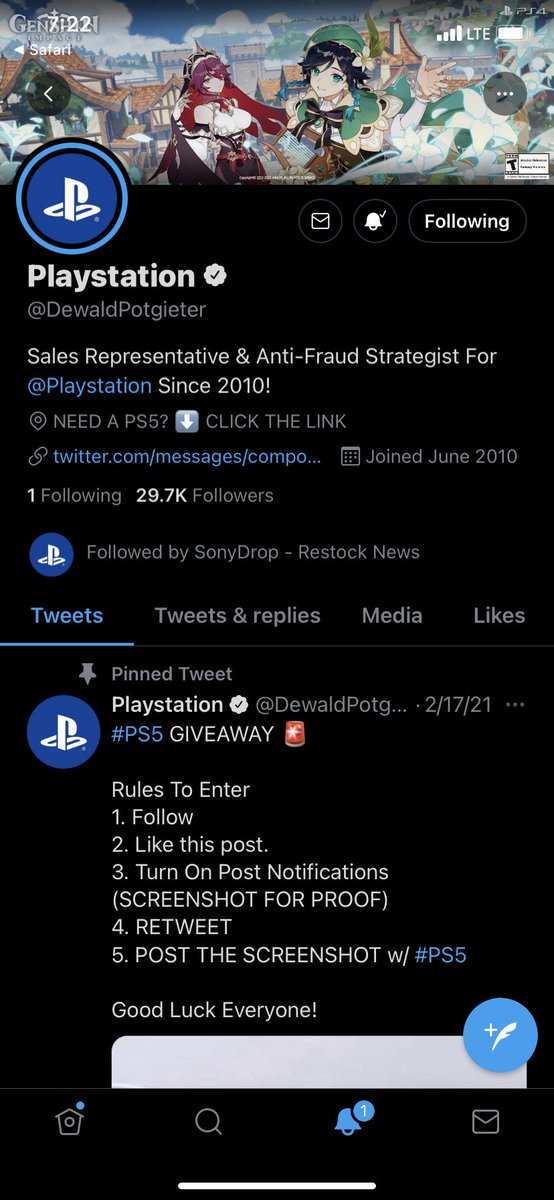Open the twitter.com/messages link

(x=187, y=457)
